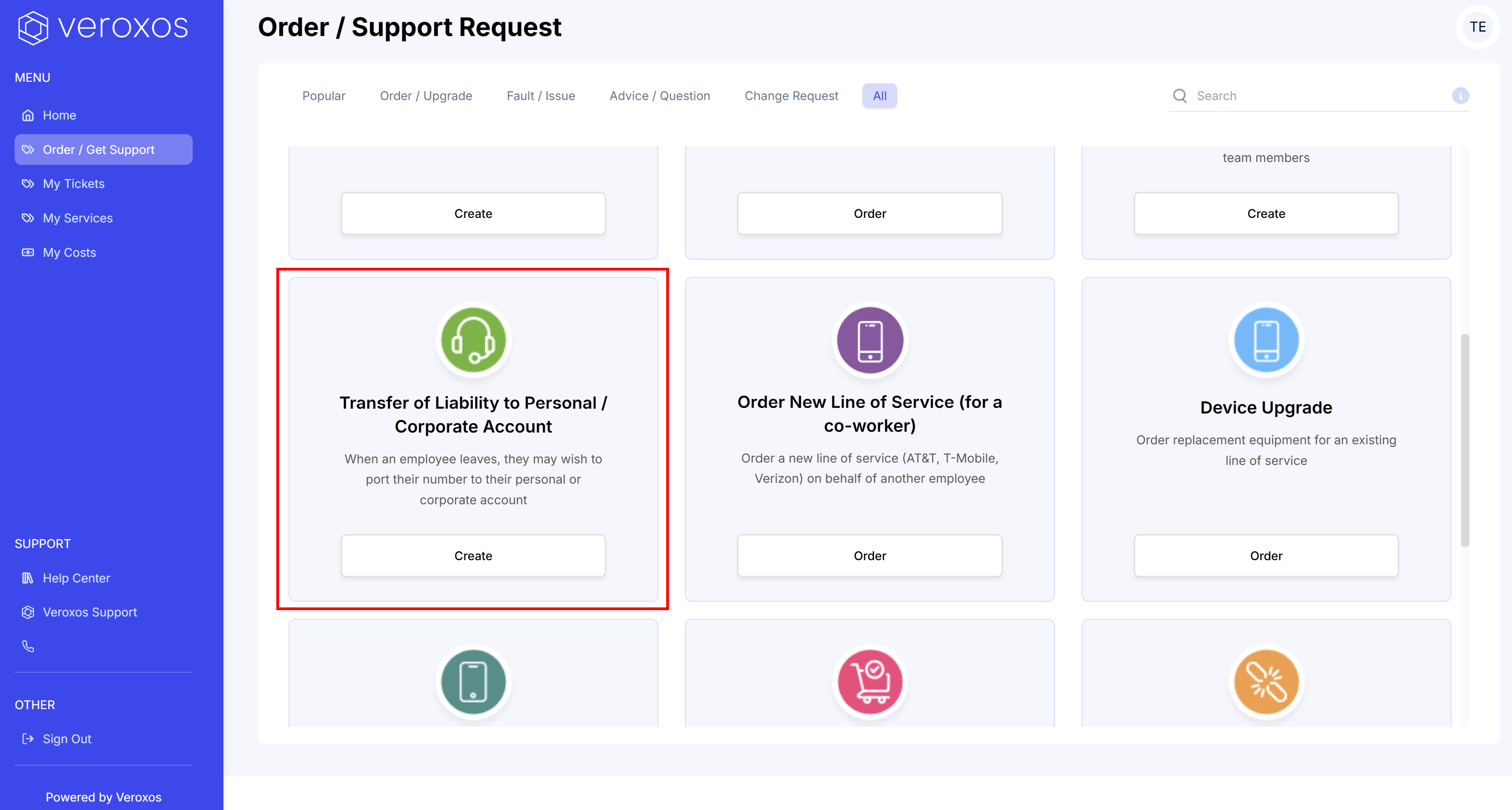1512x810 pixels.
Task: Switch to the Fault / Issue tab
Action: tap(541, 96)
